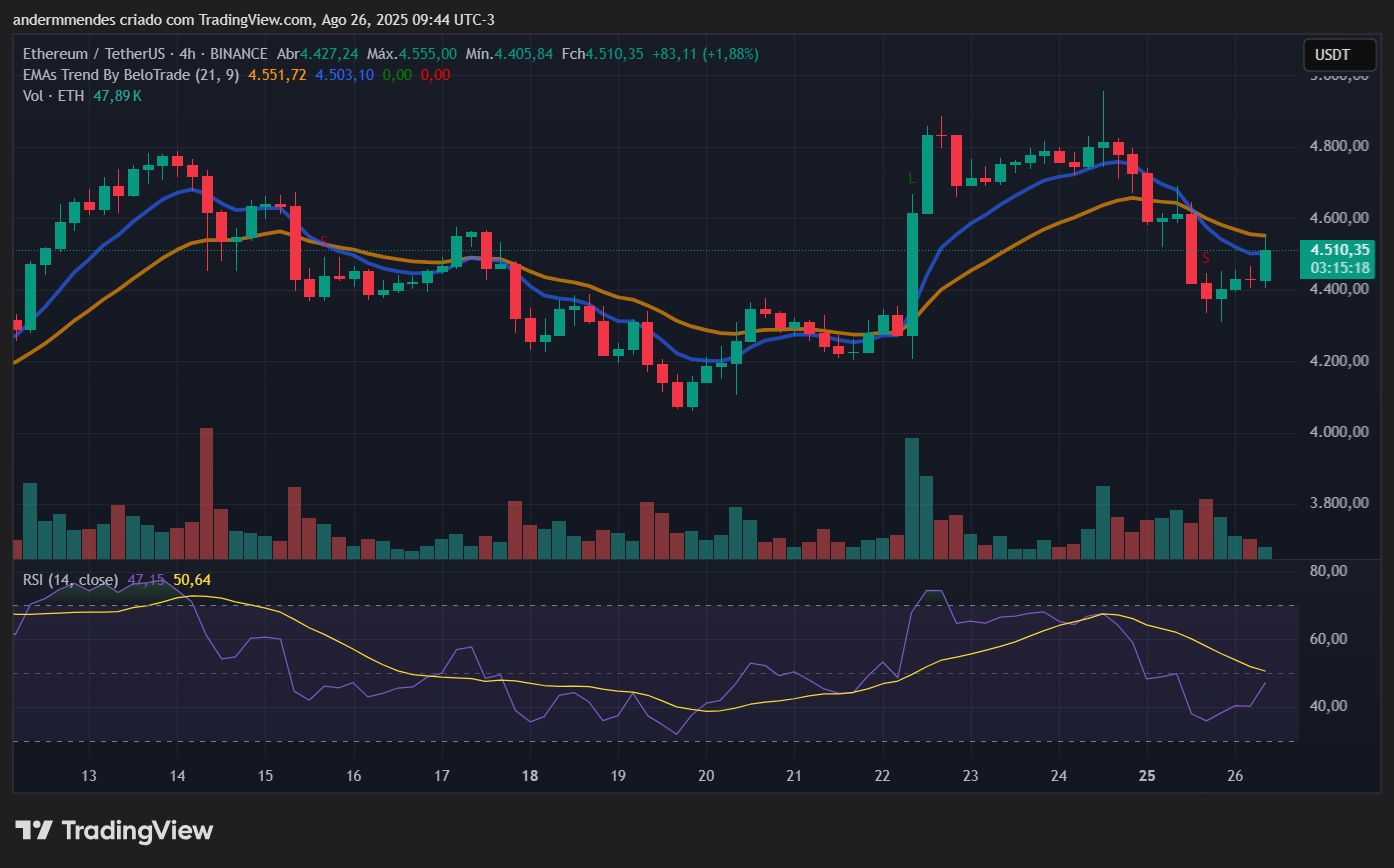
Task: Click the blue EMA value 4.503,10
Action: [x=344, y=75]
